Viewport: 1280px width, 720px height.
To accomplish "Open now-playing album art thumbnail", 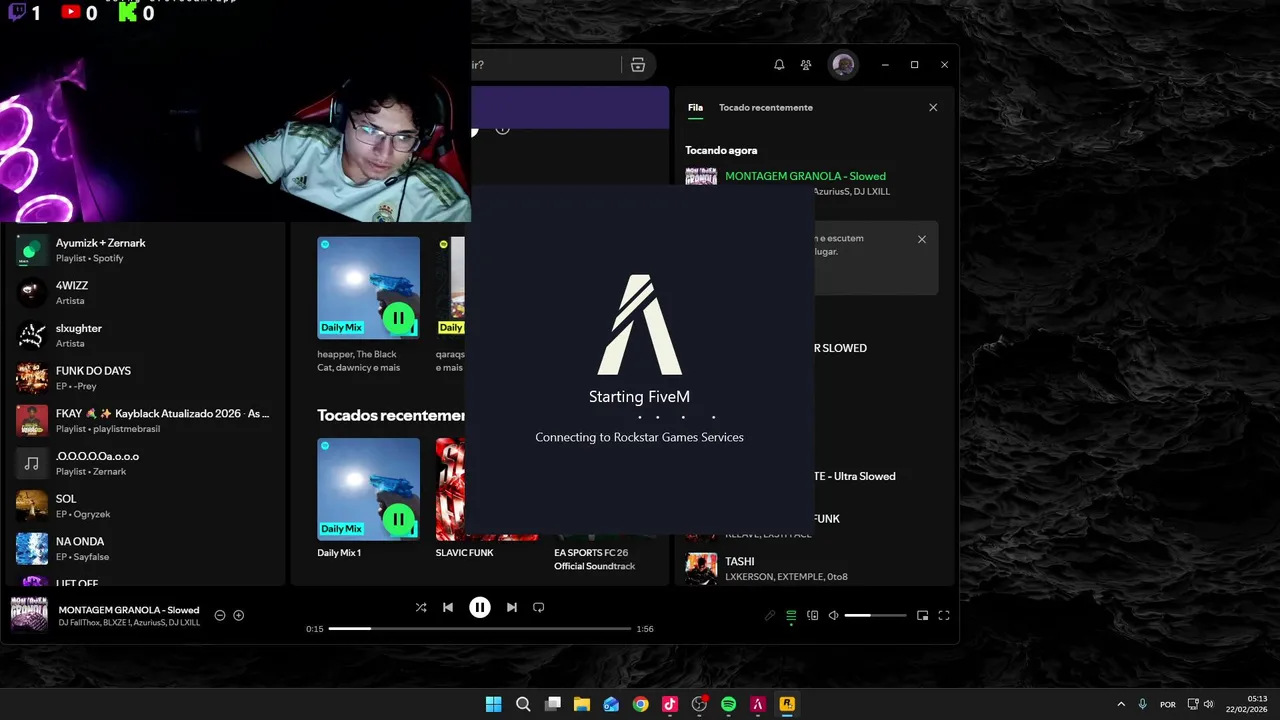I will click(x=29, y=614).
